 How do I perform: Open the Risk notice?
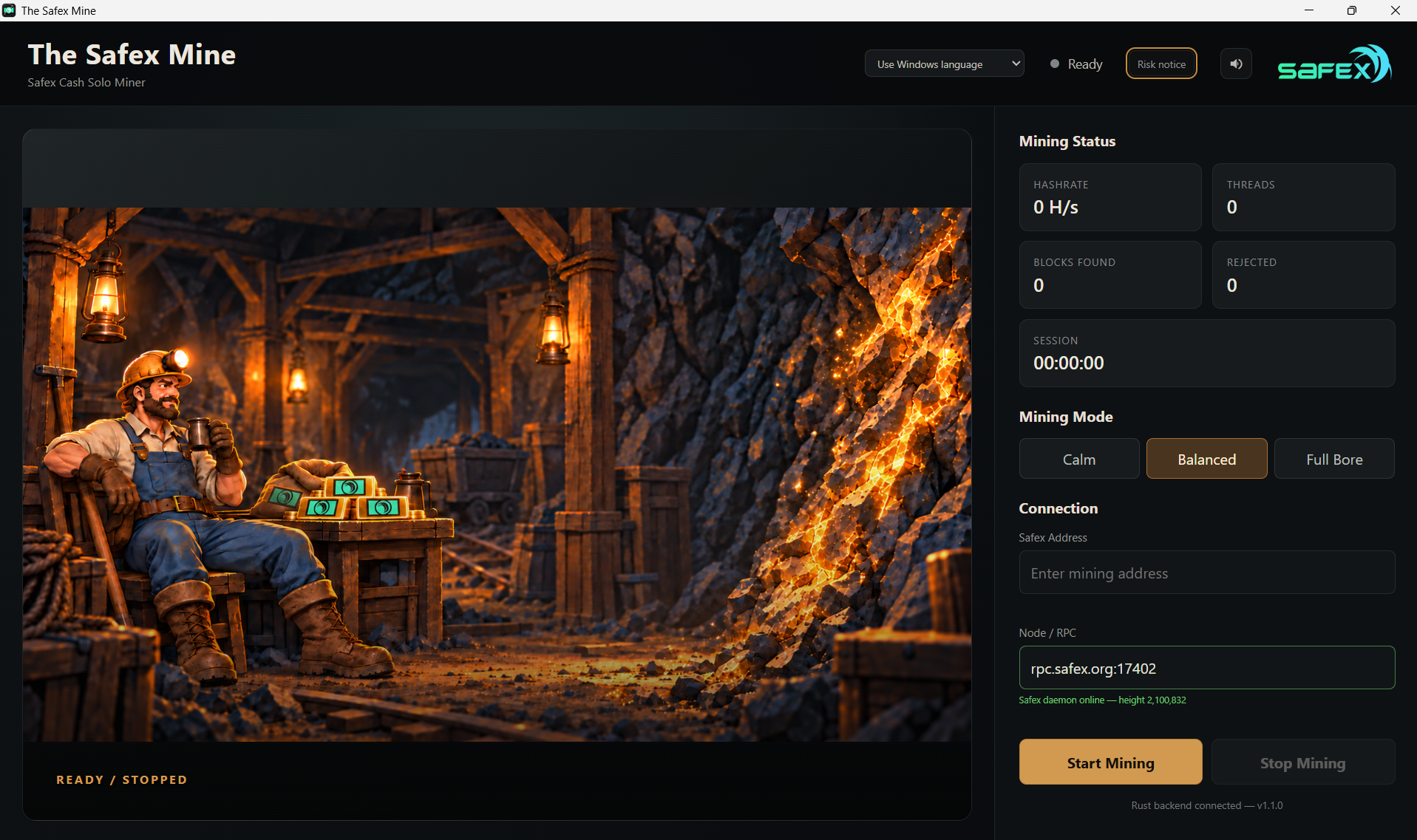[1161, 64]
